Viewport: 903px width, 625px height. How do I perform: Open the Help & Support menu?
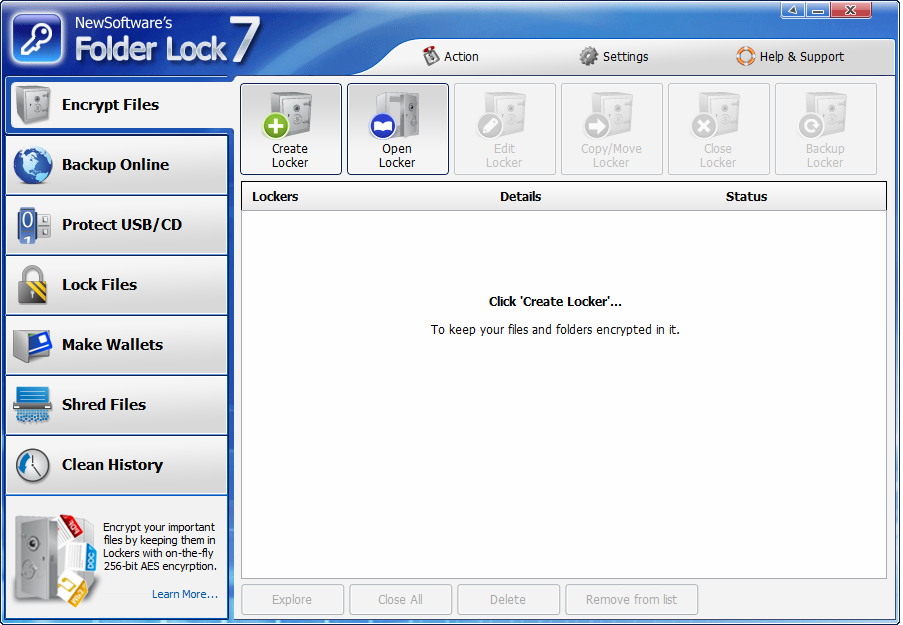point(790,57)
